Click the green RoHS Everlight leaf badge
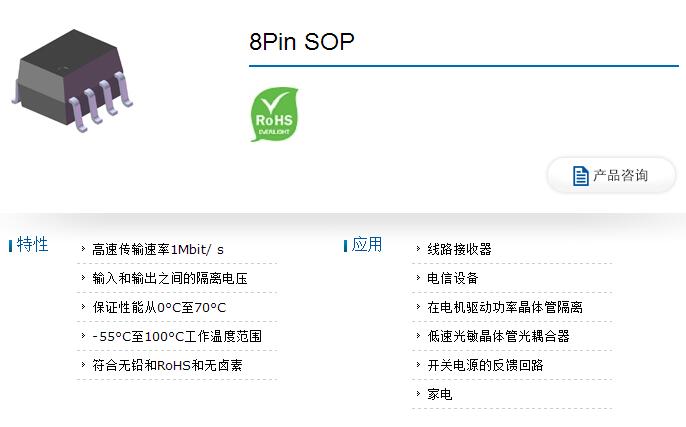686x427 pixels. [x=274, y=115]
